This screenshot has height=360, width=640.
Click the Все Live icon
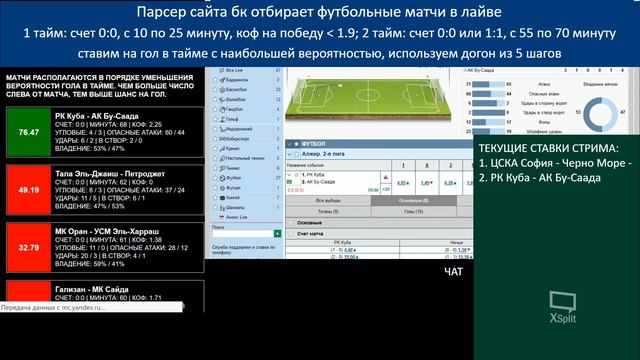coord(222,70)
